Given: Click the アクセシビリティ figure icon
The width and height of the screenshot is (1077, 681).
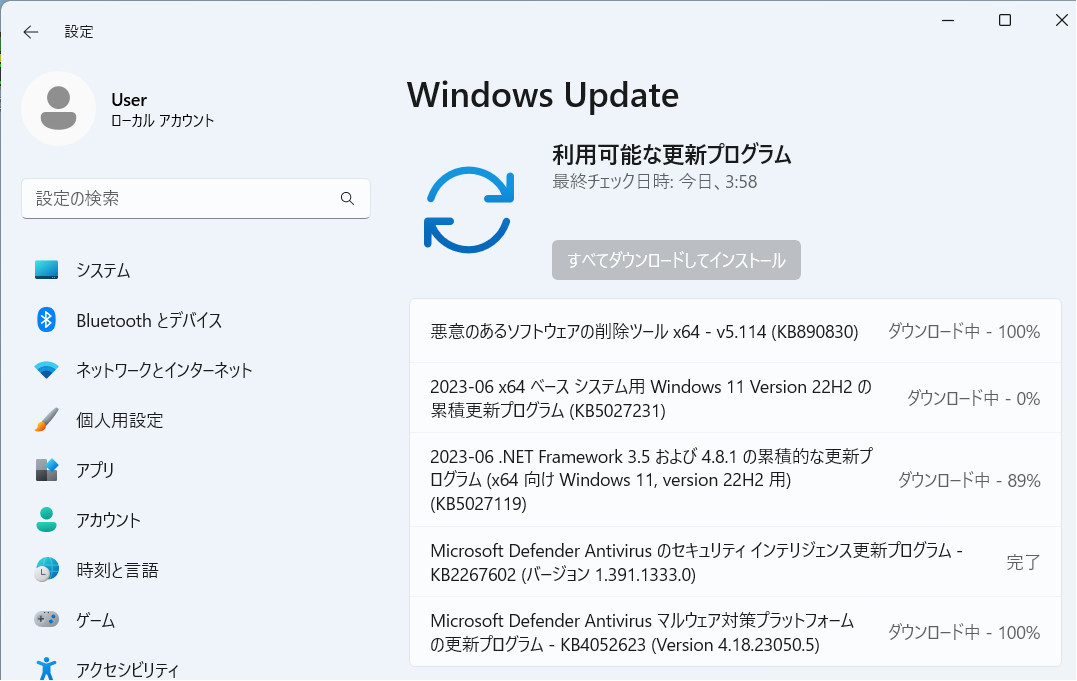Looking at the screenshot, I should (x=47, y=669).
